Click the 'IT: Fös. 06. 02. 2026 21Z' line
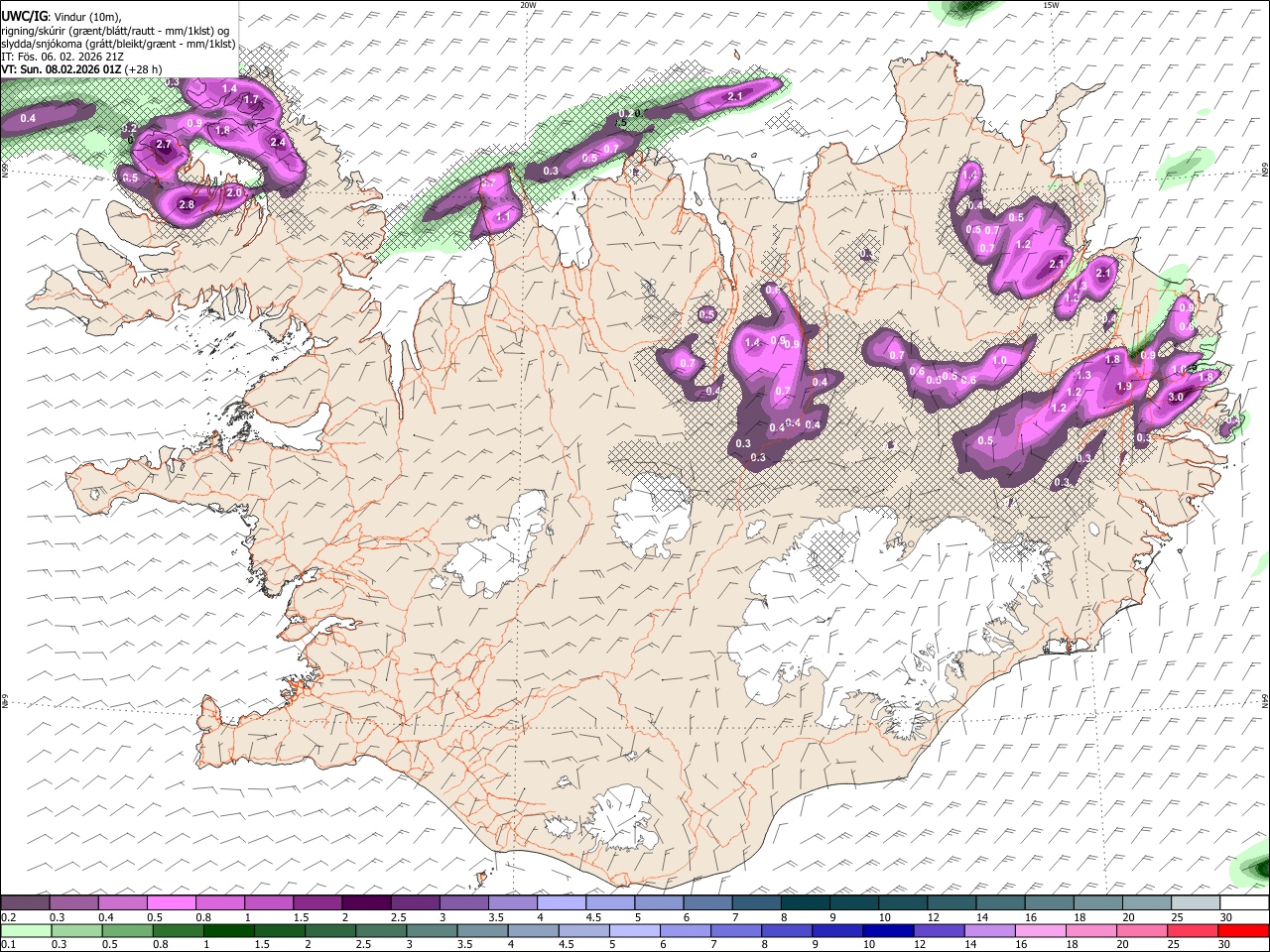This screenshot has height=952, width=1270. pyautogui.click(x=61, y=58)
